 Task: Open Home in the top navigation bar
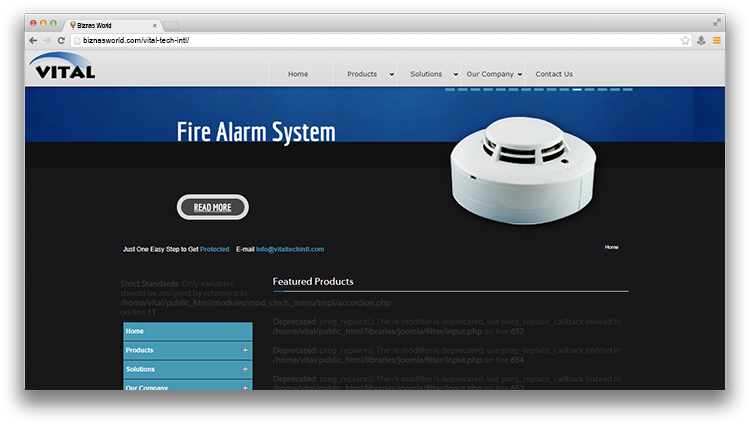tap(298, 74)
